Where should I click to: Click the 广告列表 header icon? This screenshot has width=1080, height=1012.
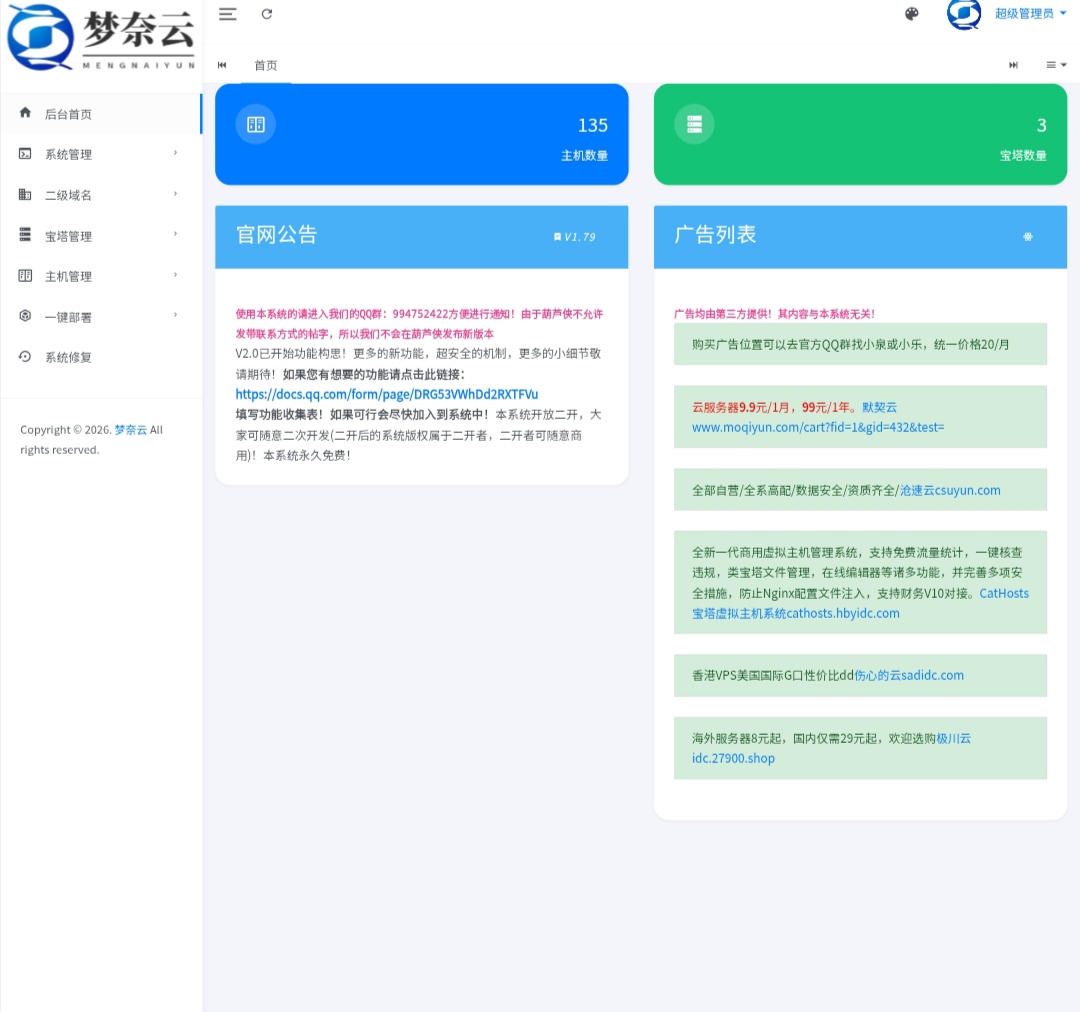pos(1028,237)
